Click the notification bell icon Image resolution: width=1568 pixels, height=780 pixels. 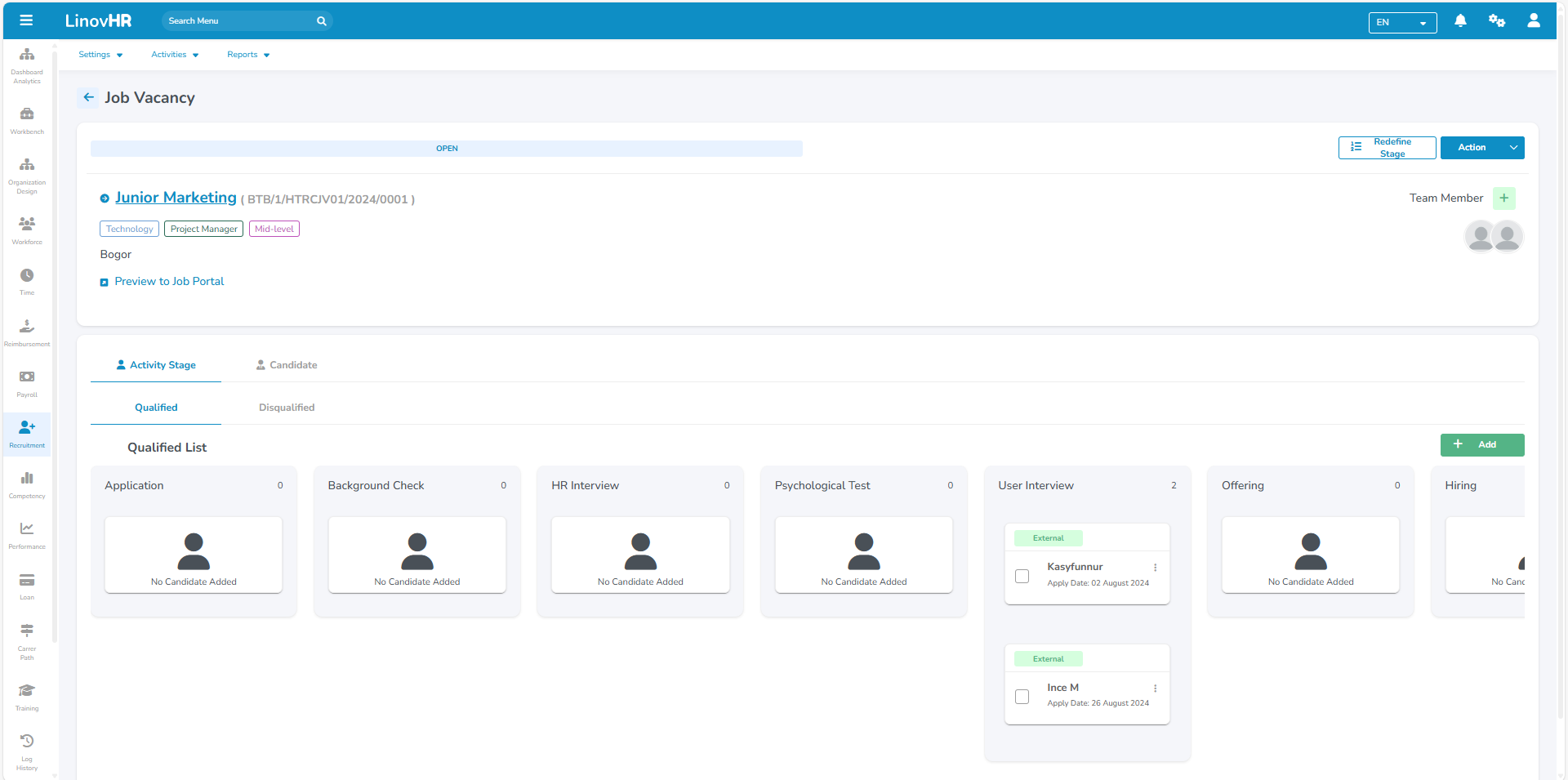click(x=1460, y=21)
